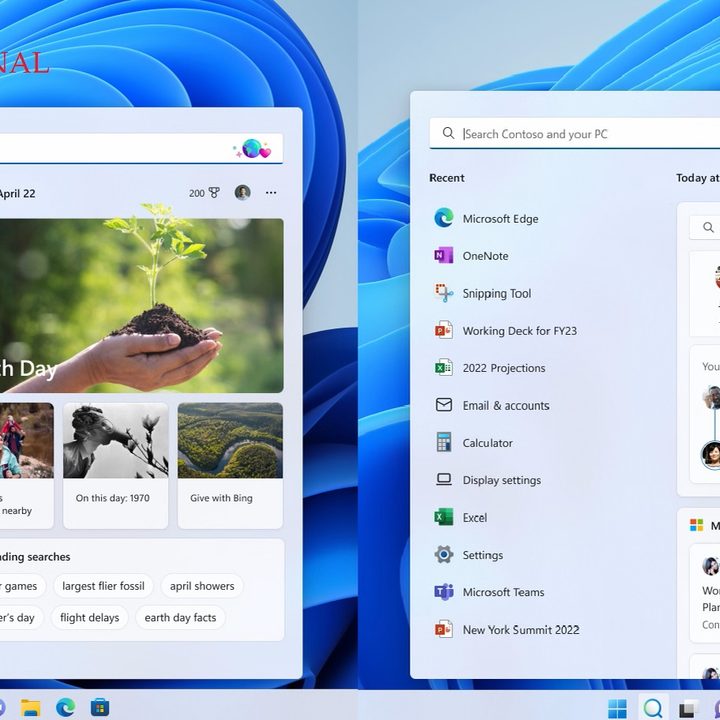Open Email & accounts settings
This screenshot has width=720, height=720.
point(492,405)
